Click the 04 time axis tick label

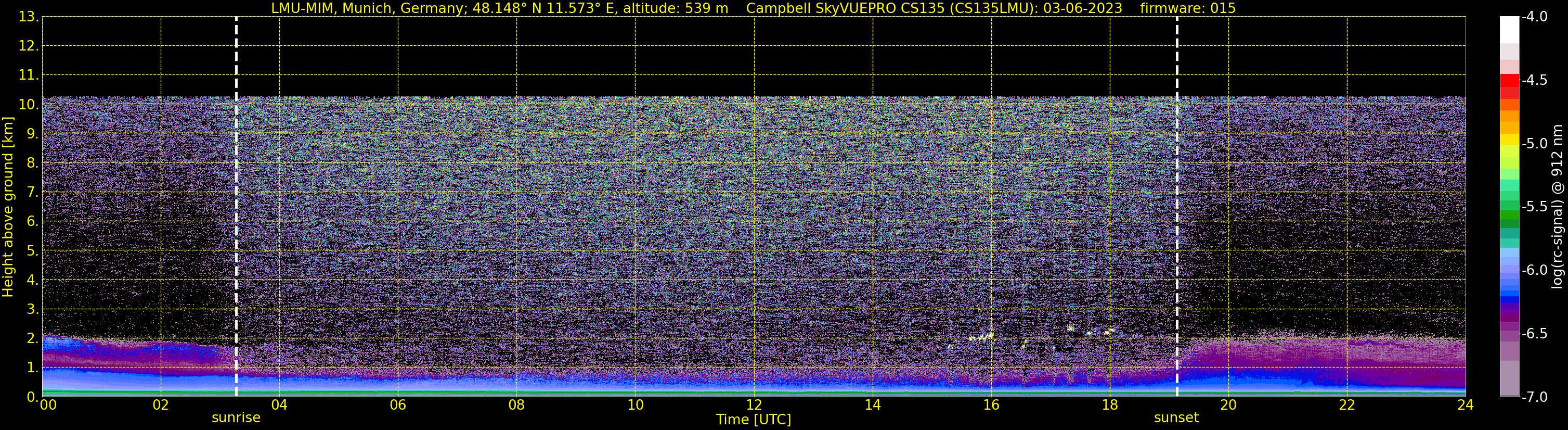click(x=279, y=405)
